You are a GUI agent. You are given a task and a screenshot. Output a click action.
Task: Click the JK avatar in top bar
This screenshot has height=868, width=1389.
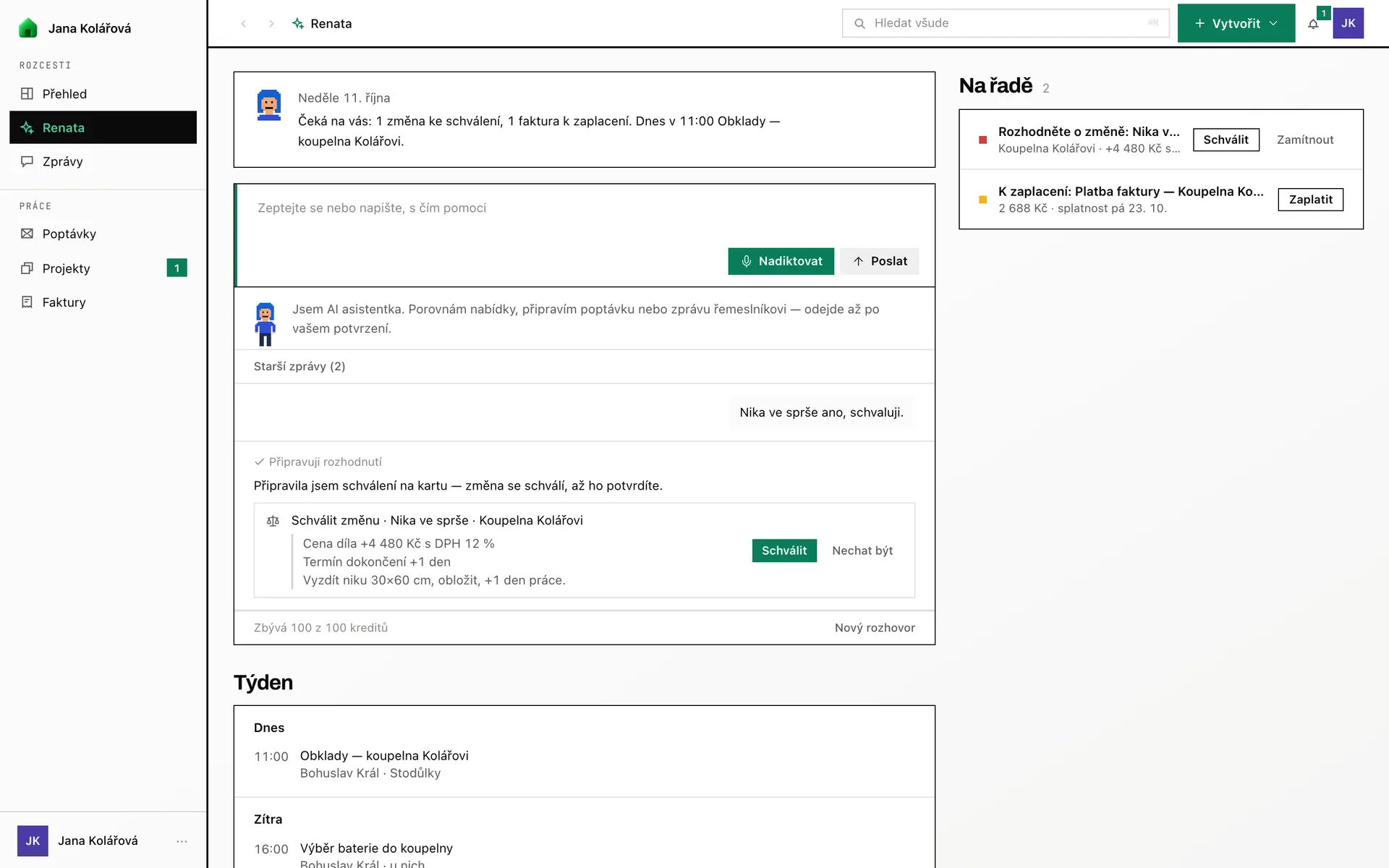point(1348,23)
